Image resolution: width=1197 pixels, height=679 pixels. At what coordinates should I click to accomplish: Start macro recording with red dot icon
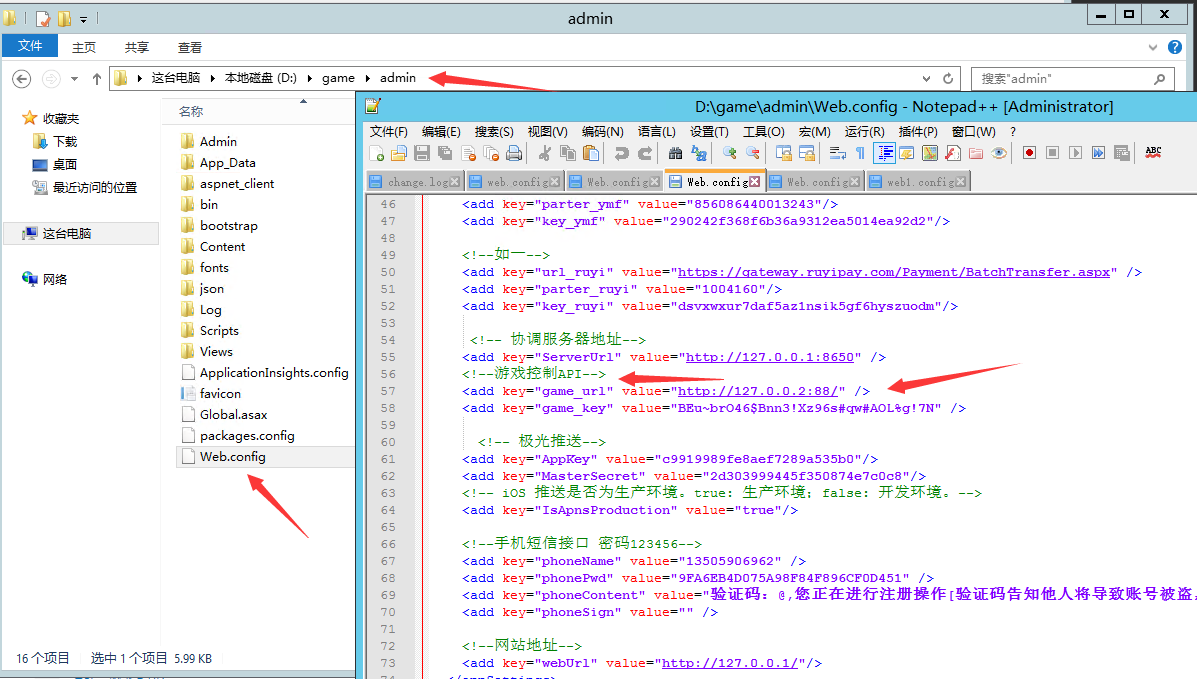pyautogui.click(x=1029, y=153)
